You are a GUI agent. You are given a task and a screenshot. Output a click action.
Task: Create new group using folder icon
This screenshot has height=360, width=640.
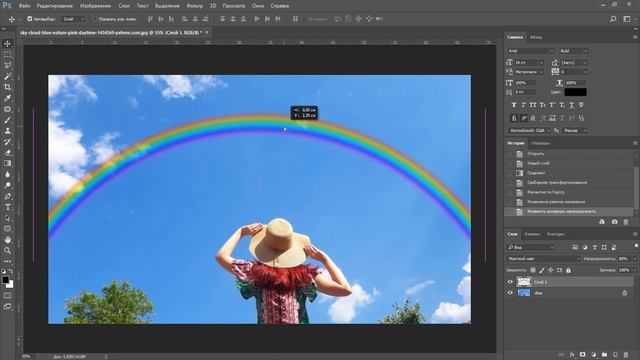[604, 355]
